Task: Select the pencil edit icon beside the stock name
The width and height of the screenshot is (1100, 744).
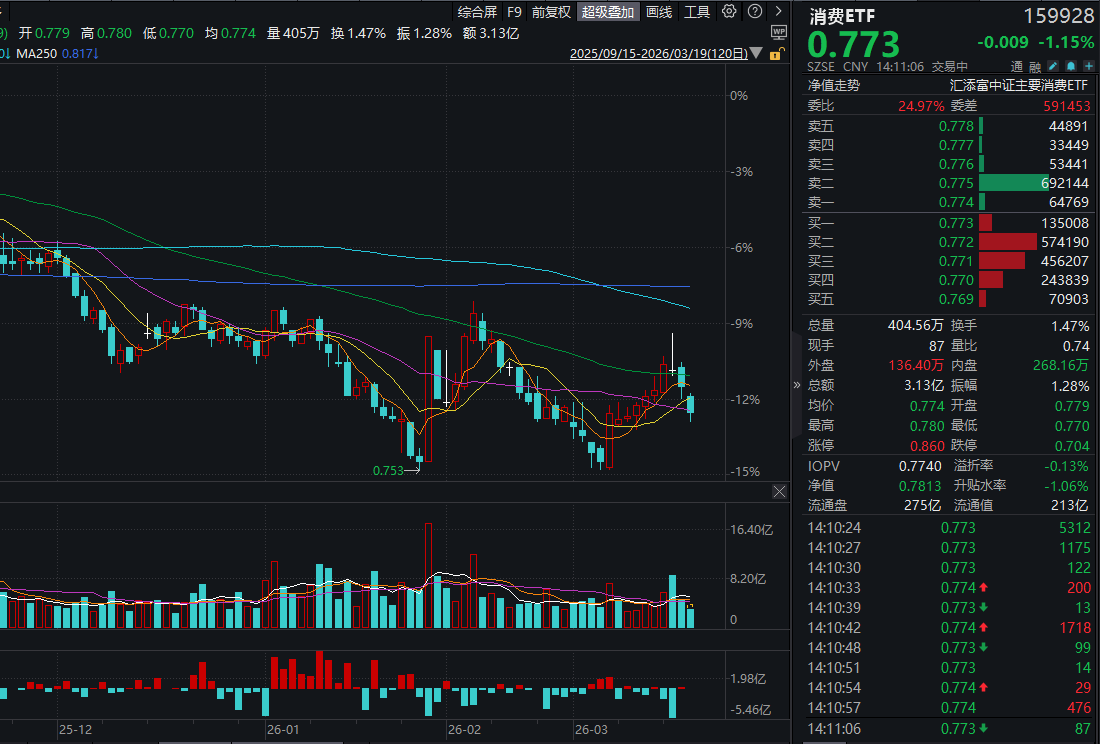Action: [x=1053, y=66]
